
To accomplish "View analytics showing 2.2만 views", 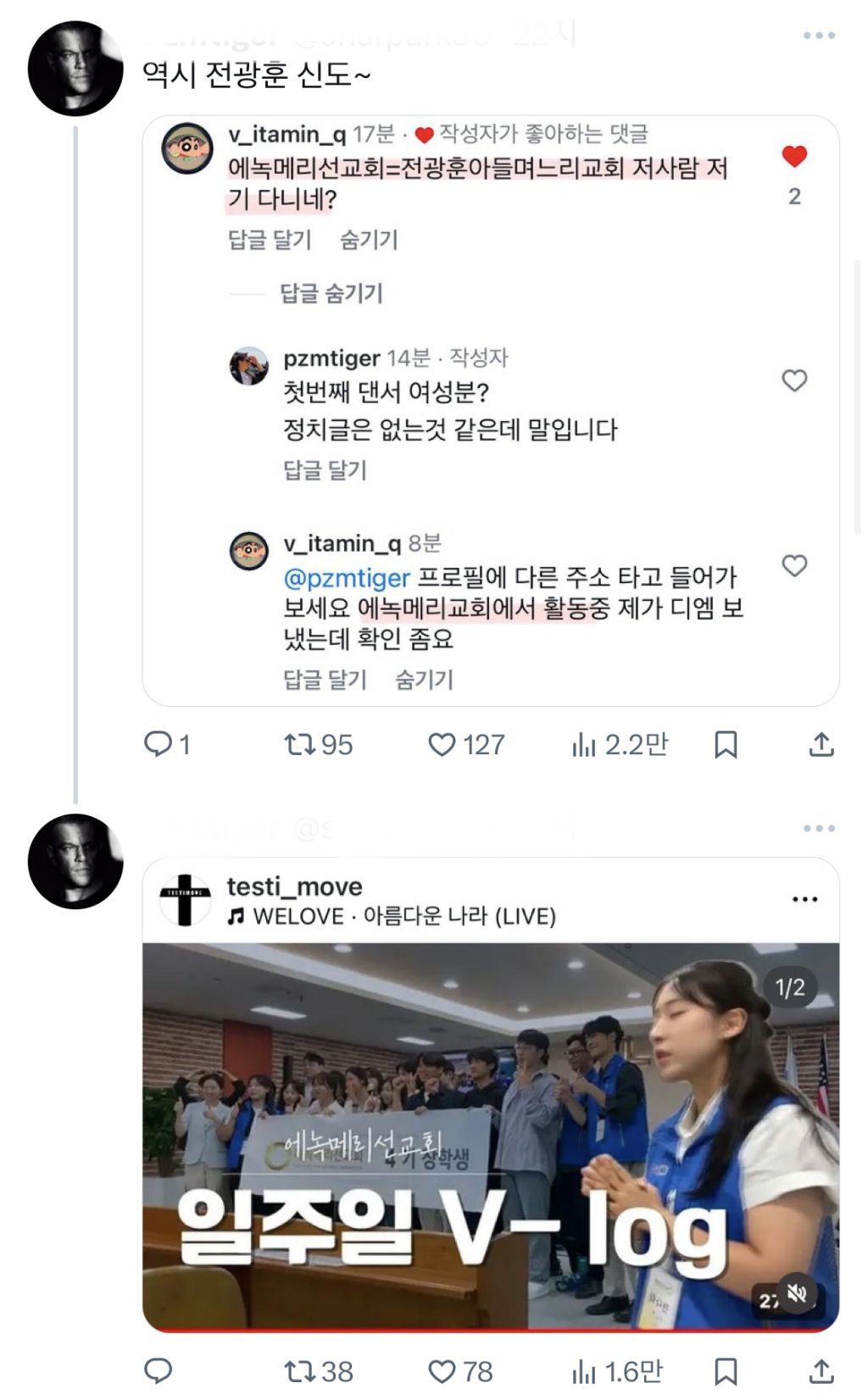I will point(584,745).
